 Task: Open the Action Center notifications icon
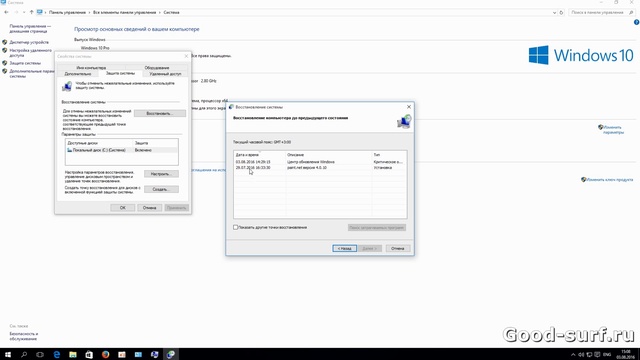597,355
